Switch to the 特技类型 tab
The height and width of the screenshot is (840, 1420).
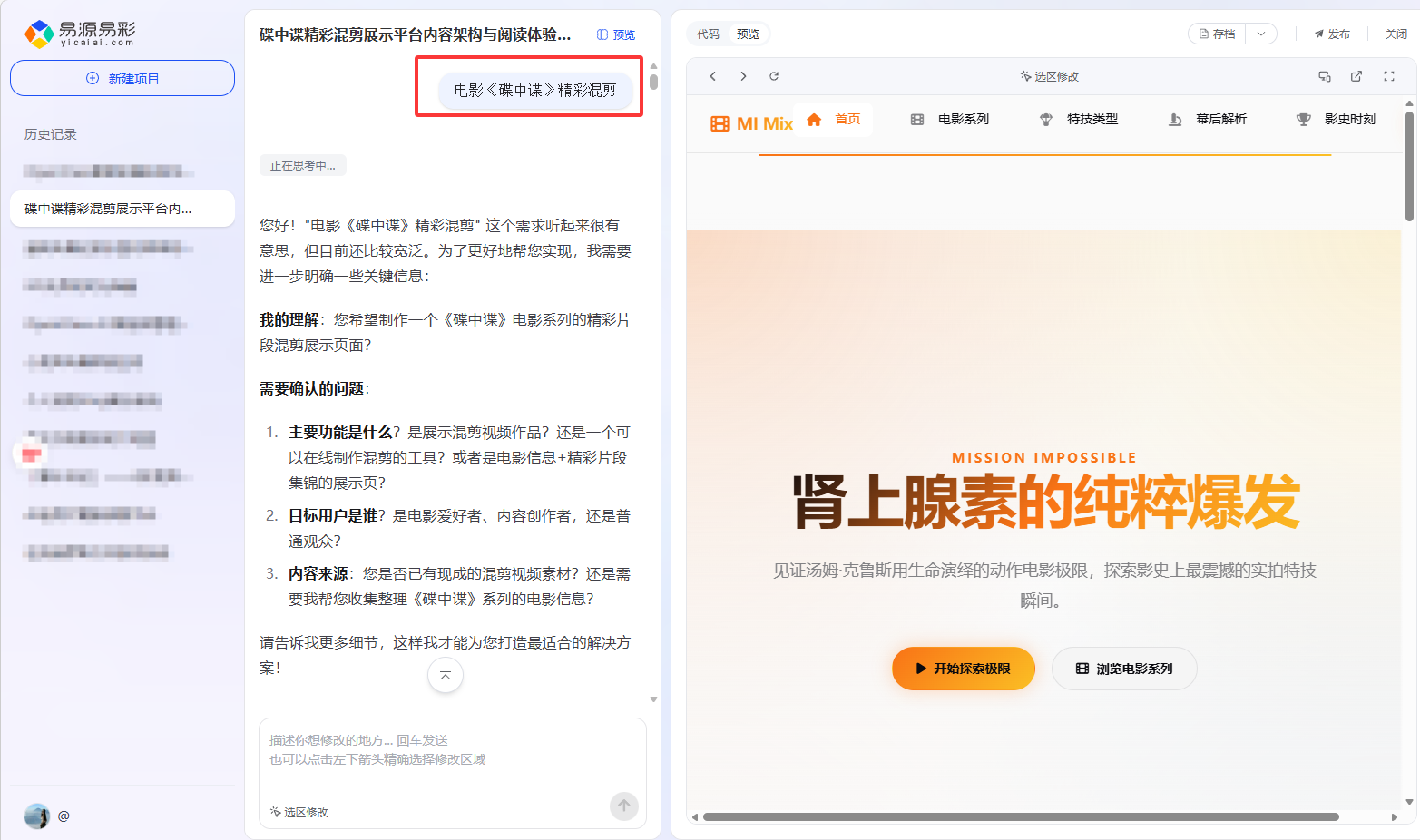pyautogui.click(x=1080, y=118)
